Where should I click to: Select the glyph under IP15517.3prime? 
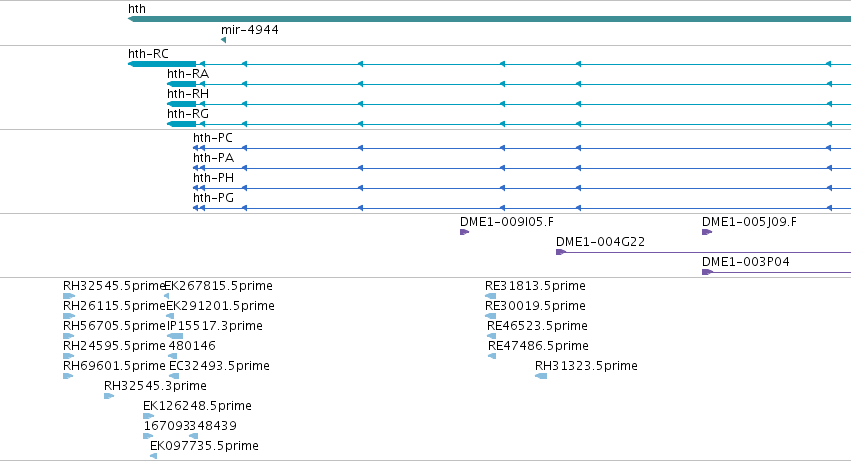(x=175, y=337)
